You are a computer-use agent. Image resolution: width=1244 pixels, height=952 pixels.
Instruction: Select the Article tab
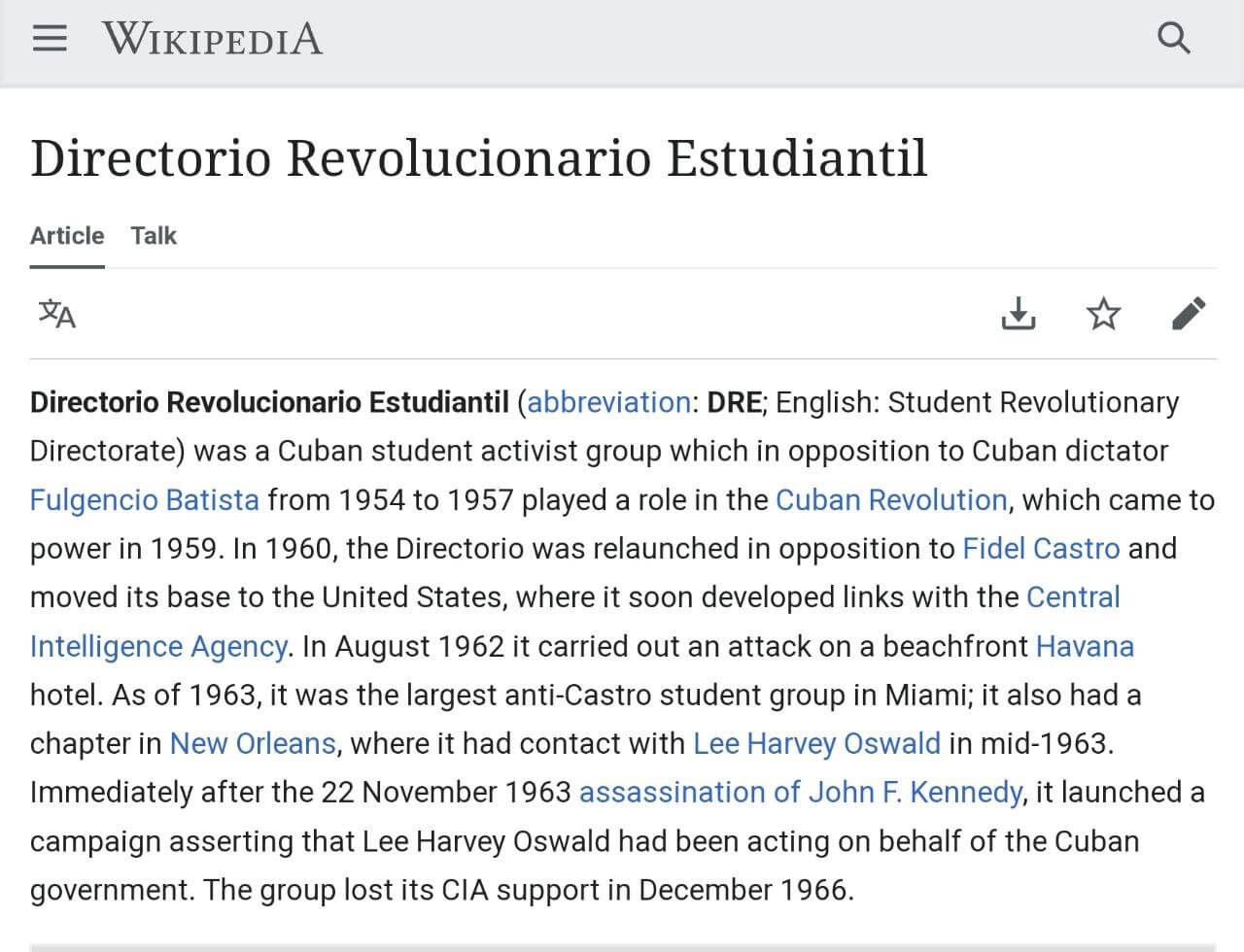67,236
